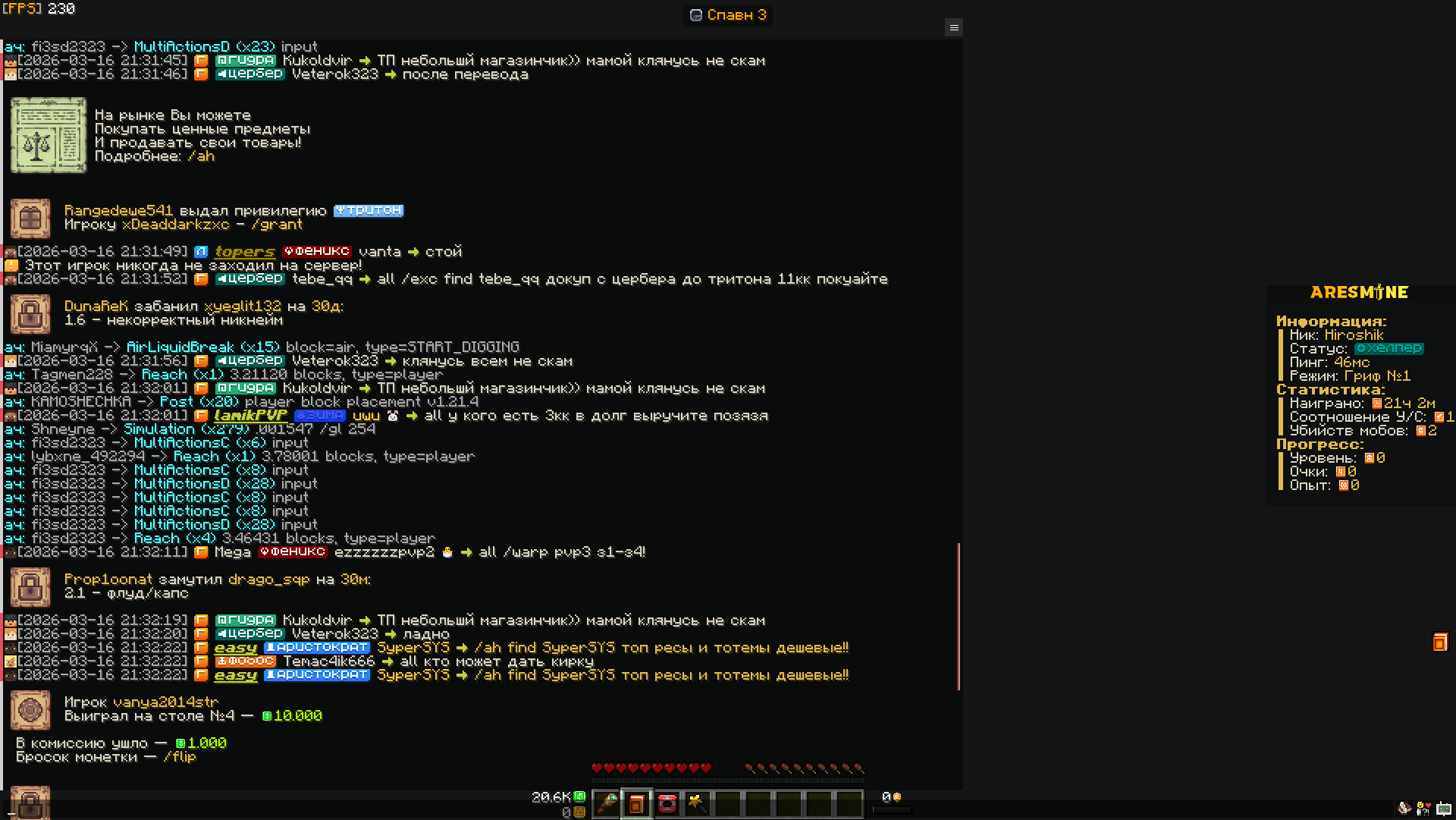Click the green money balance icon
1456x820 pixels.
pos(579,796)
